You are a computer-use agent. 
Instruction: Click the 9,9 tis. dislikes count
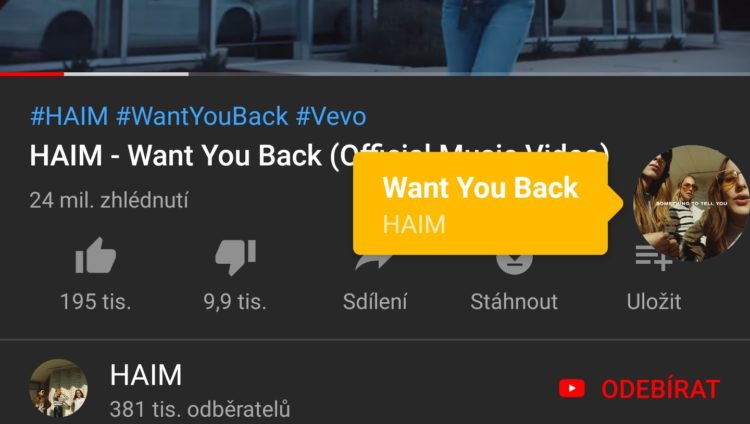pos(235,302)
